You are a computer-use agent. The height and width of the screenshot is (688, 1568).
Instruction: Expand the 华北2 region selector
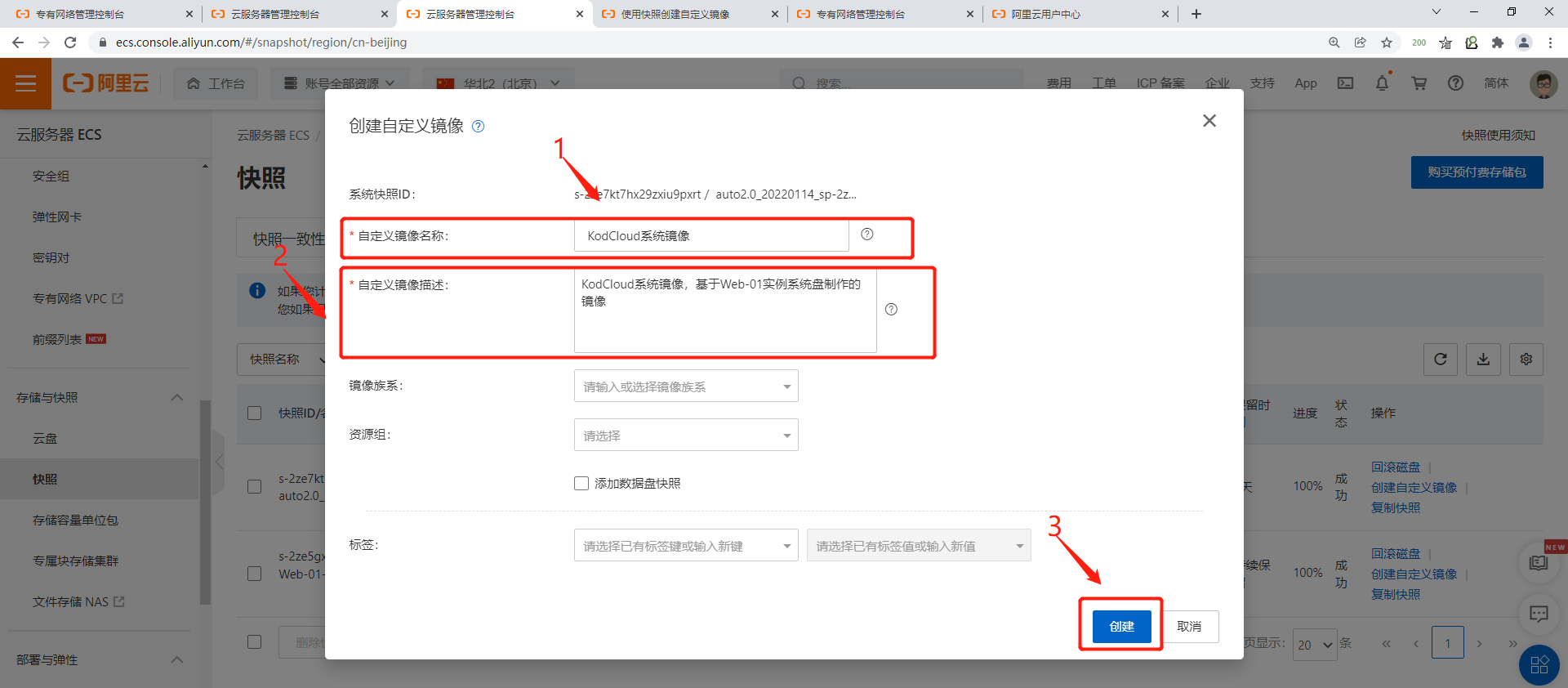(x=498, y=83)
